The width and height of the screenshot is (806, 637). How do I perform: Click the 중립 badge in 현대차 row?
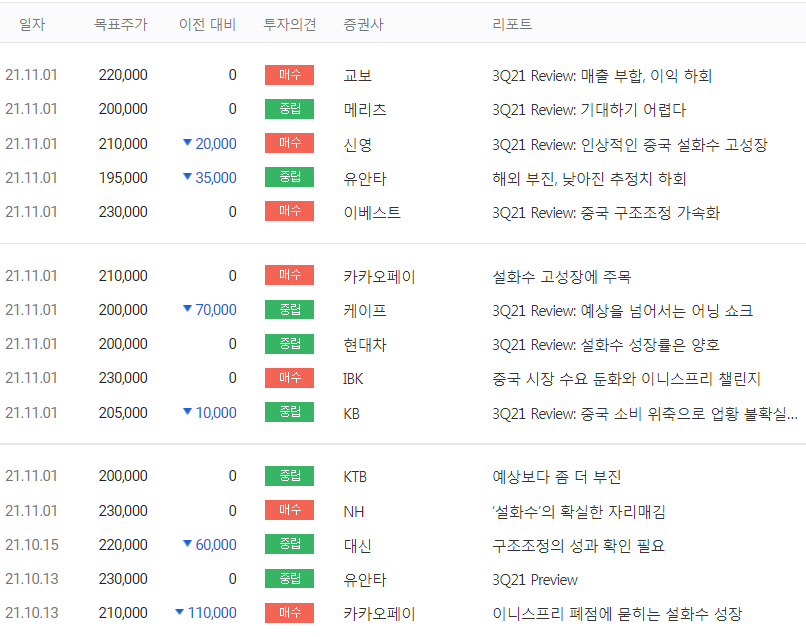(x=289, y=343)
